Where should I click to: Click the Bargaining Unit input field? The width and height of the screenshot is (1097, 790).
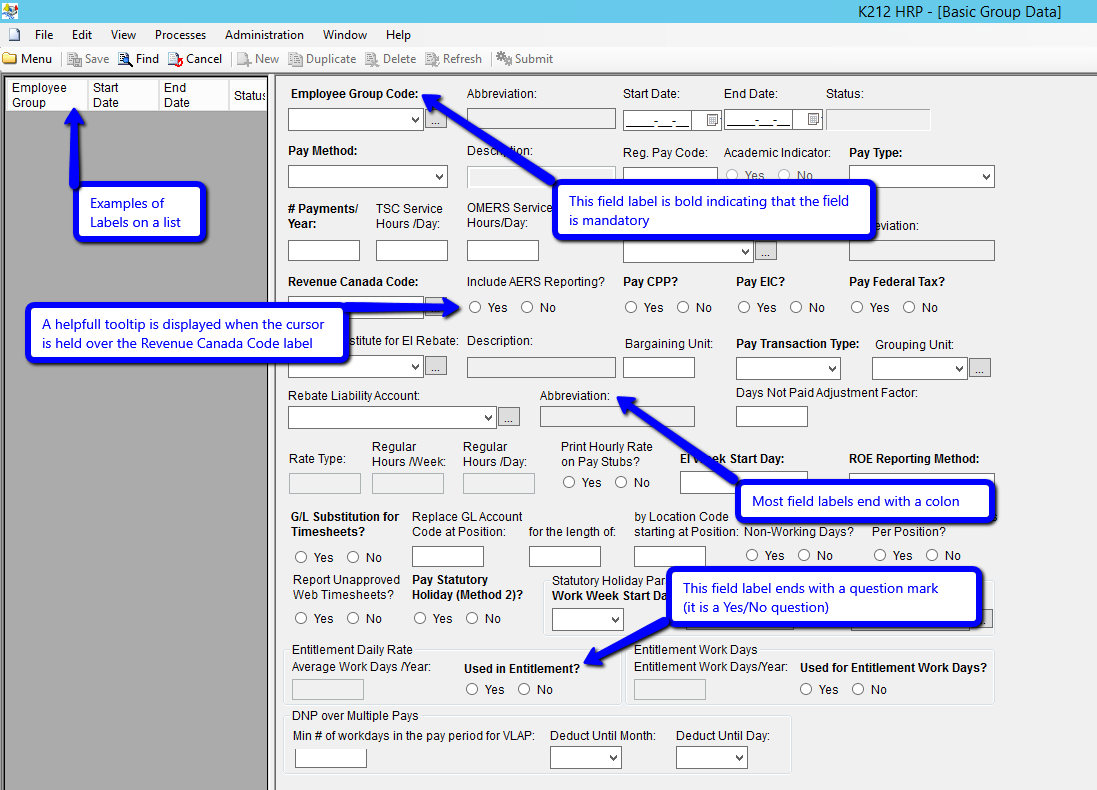(659, 367)
